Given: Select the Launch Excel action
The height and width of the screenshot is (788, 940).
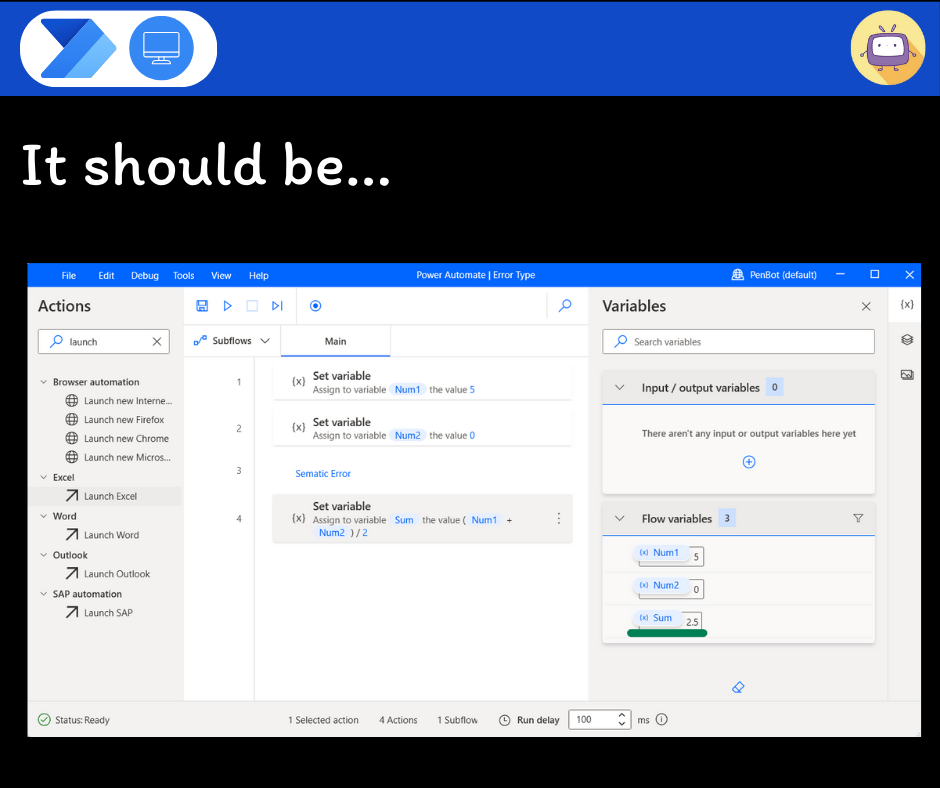Looking at the screenshot, I should tap(110, 496).
